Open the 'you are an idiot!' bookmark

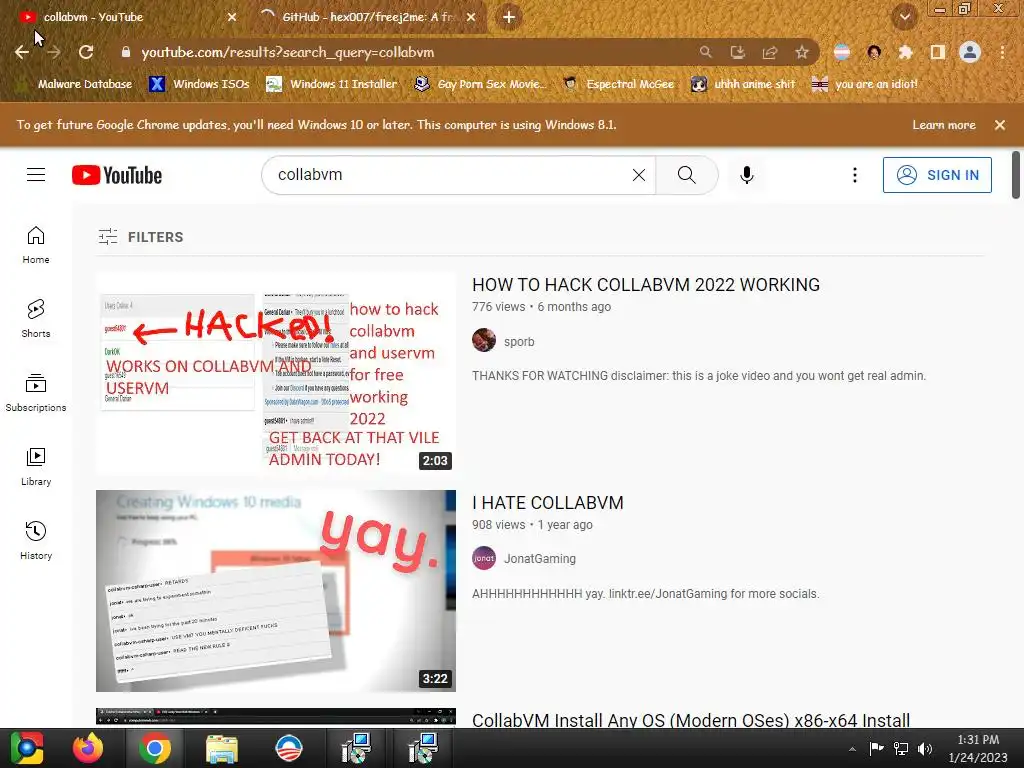coord(865,84)
